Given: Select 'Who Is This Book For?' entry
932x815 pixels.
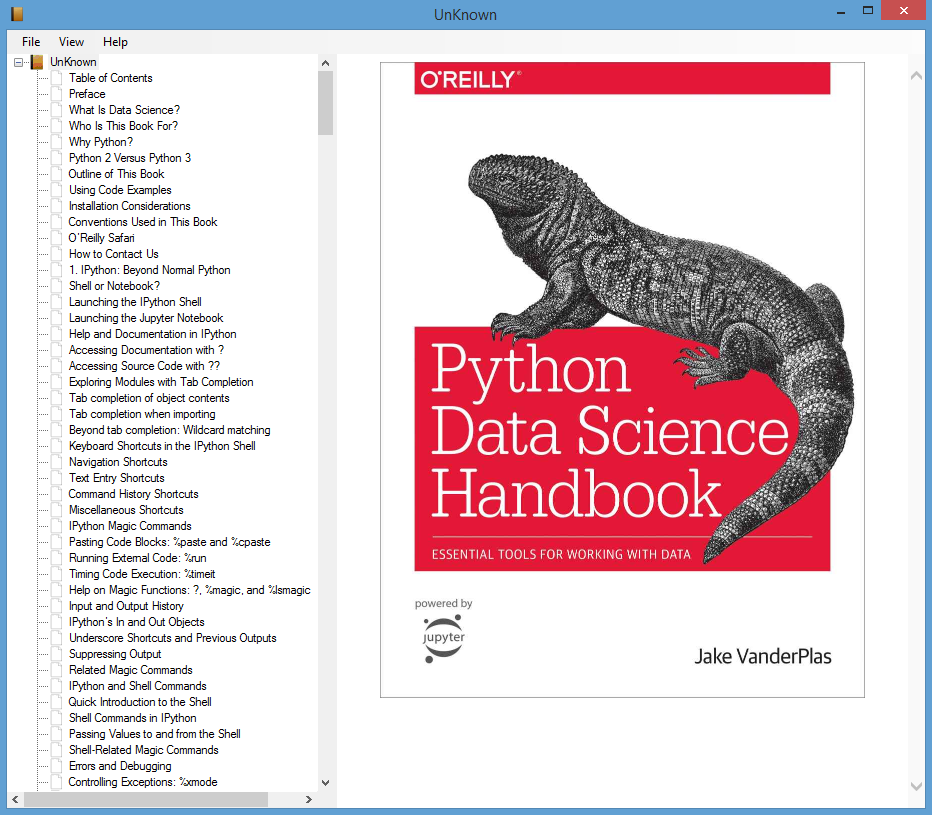Looking at the screenshot, I should pos(123,126).
